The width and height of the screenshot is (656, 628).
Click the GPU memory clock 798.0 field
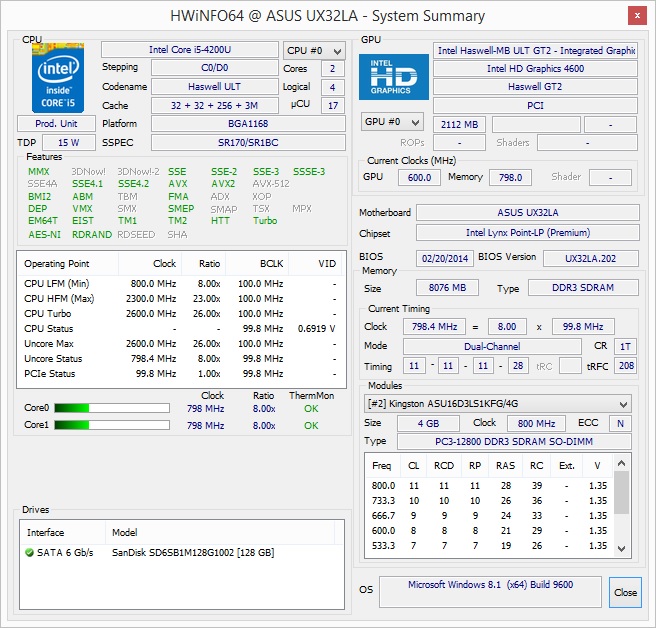point(510,178)
